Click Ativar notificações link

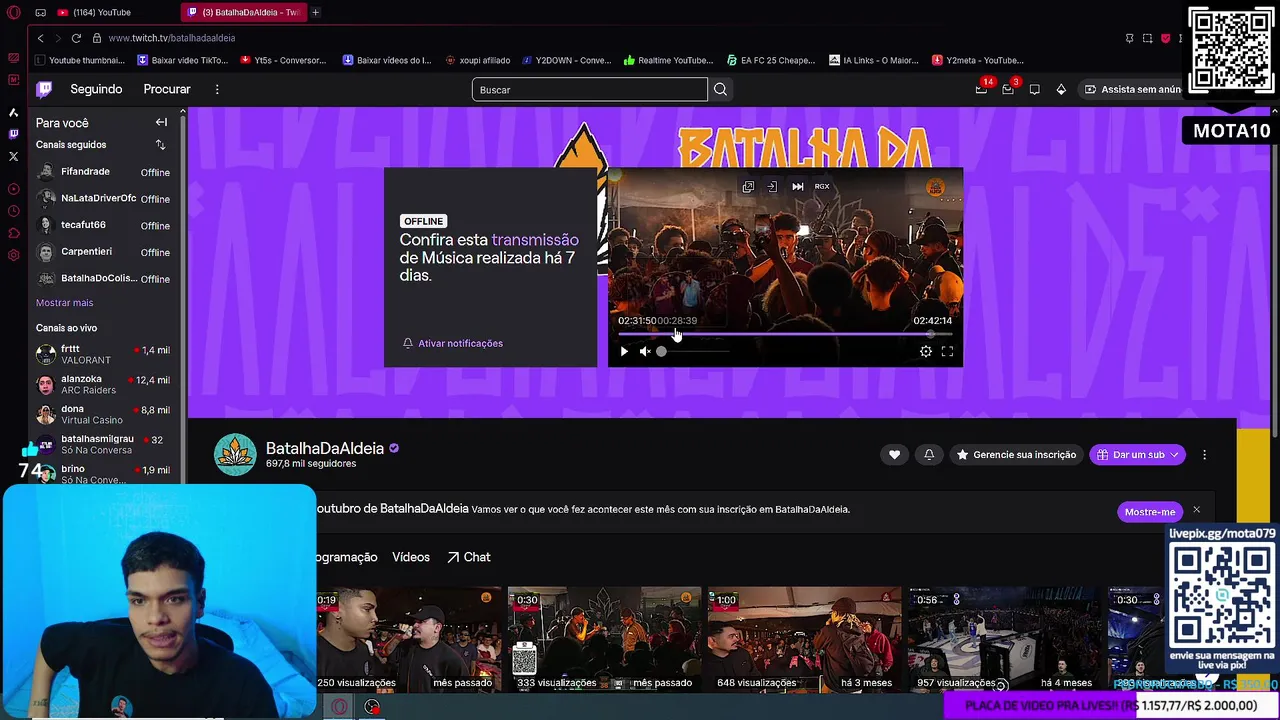click(452, 343)
